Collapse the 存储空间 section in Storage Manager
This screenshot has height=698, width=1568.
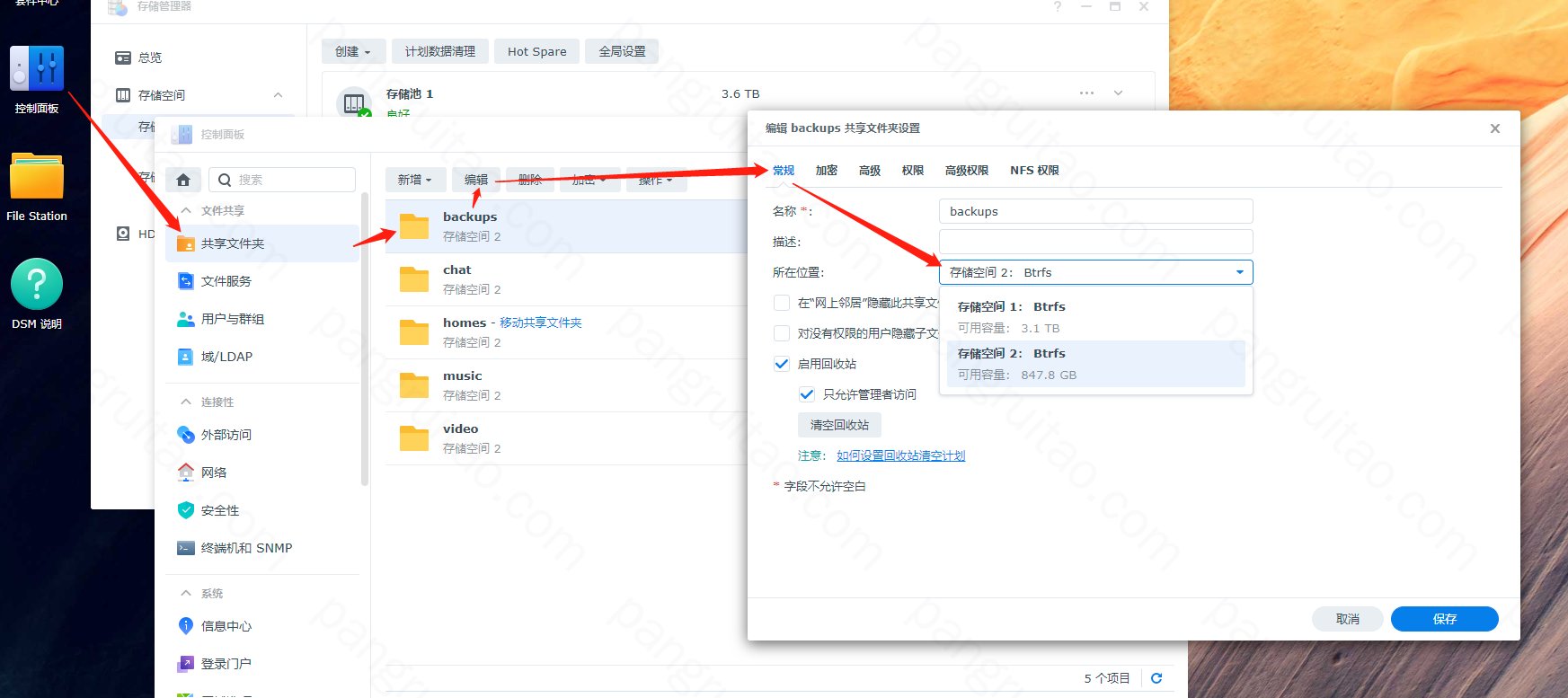pos(279,95)
